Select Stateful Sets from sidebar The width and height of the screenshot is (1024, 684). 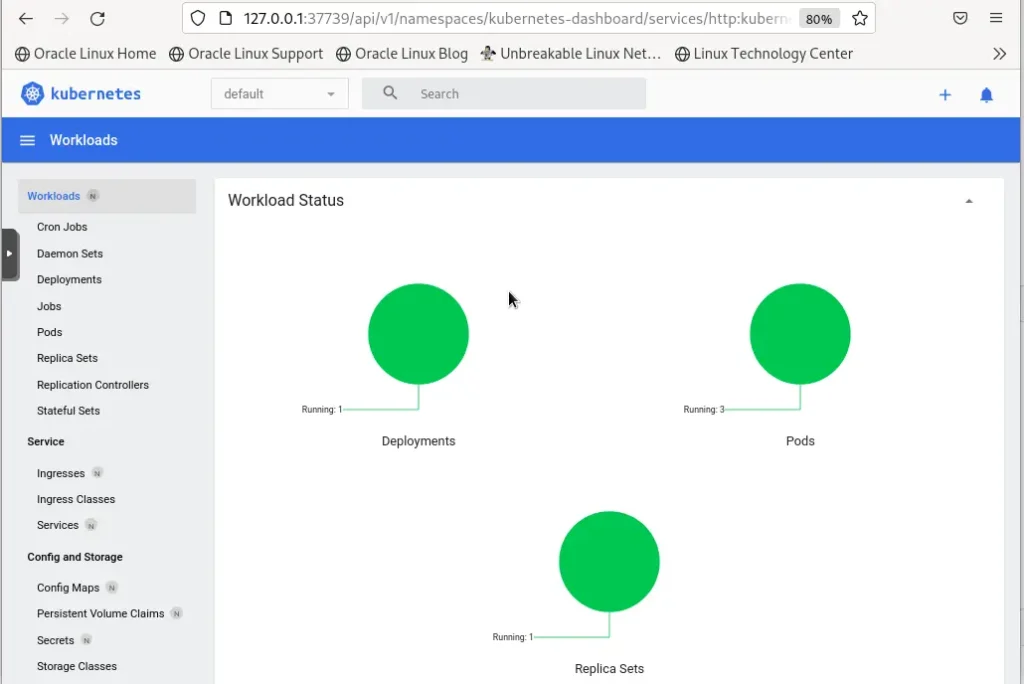coord(68,410)
